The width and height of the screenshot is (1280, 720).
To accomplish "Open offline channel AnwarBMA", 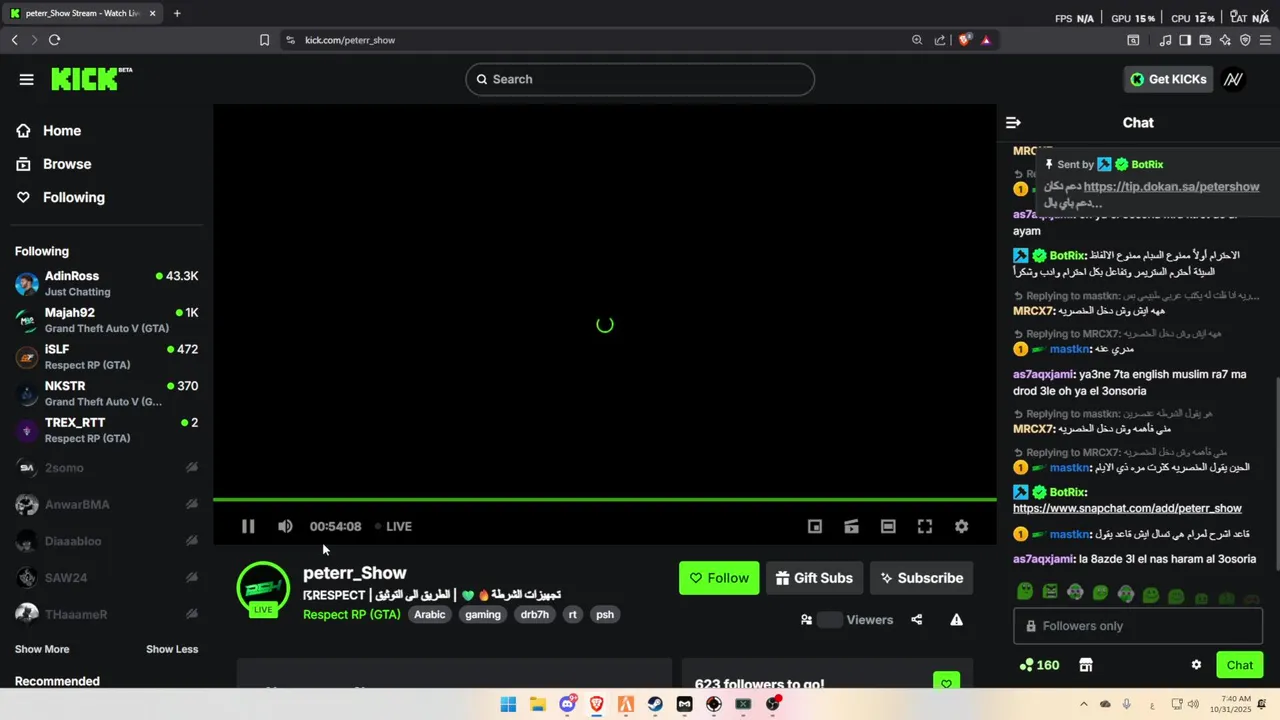I will click(x=106, y=505).
